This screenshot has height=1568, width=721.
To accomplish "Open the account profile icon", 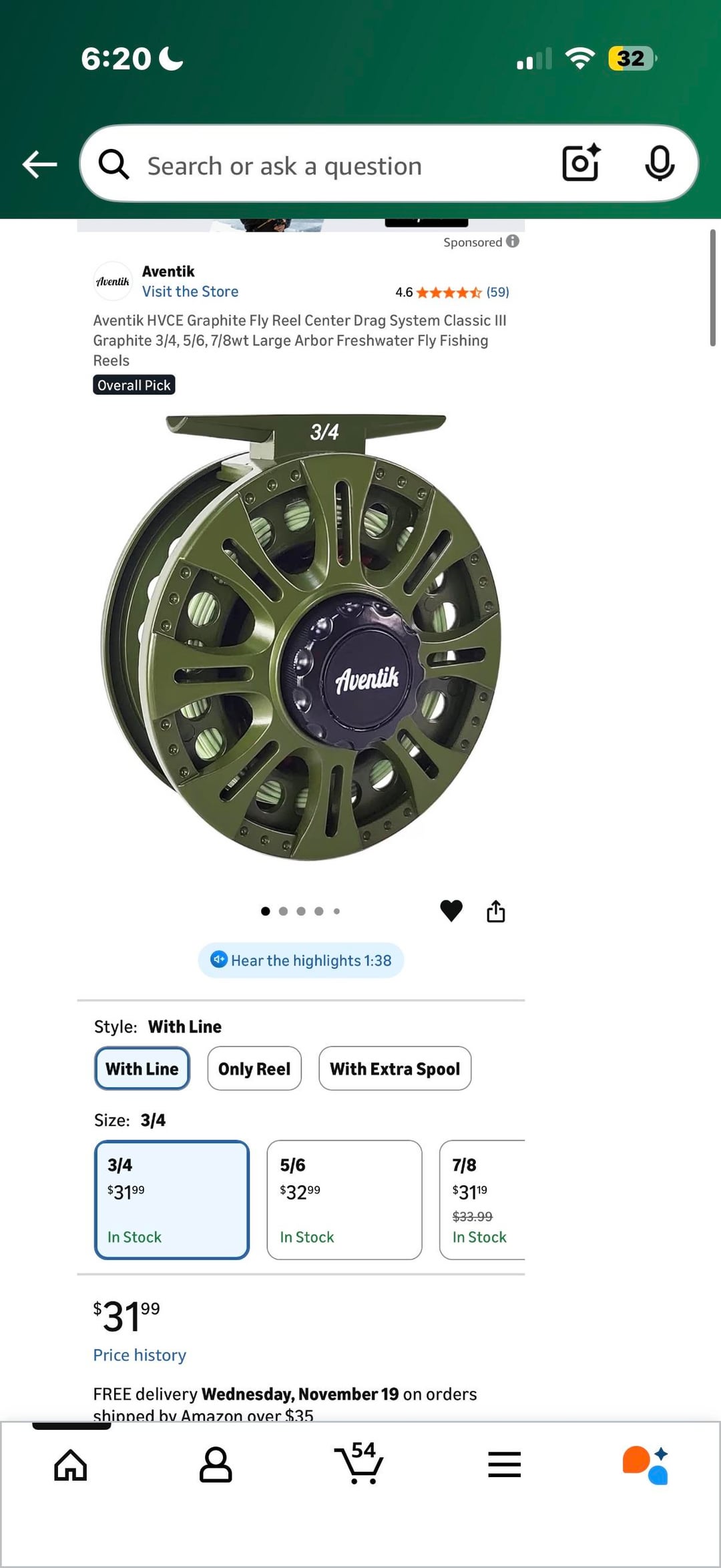I will (x=216, y=1465).
